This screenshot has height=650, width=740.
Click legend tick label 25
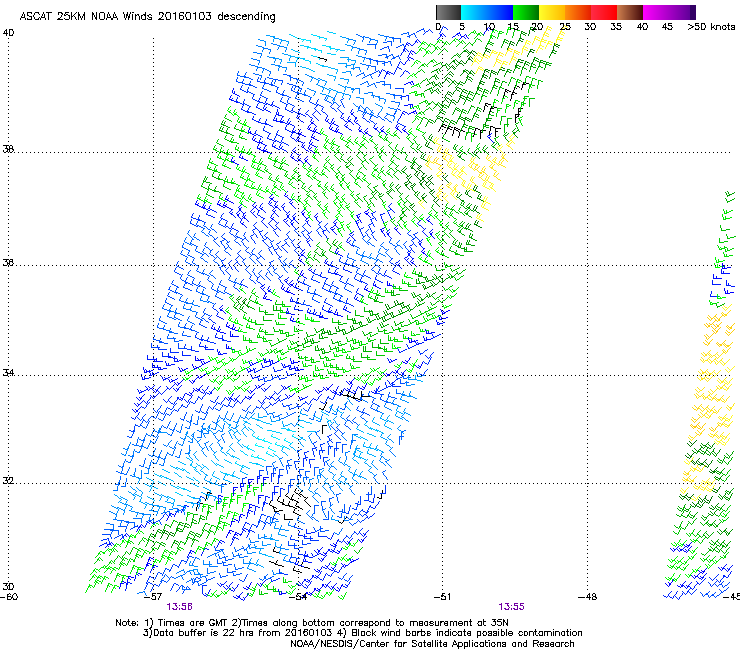(x=565, y=27)
